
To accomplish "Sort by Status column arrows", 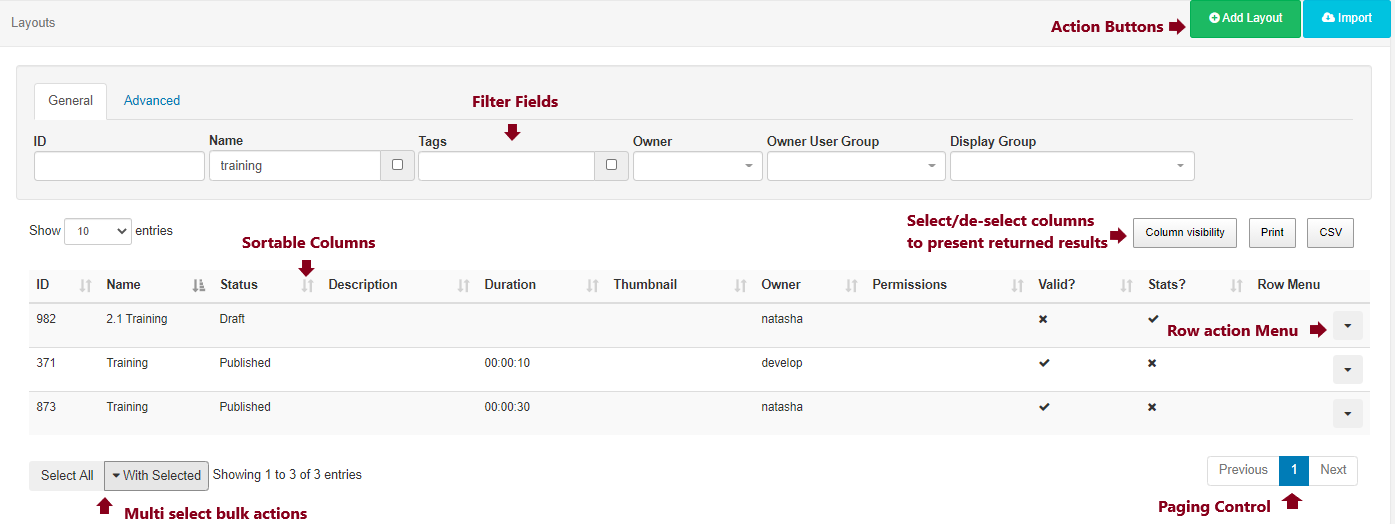I will 308,286.
